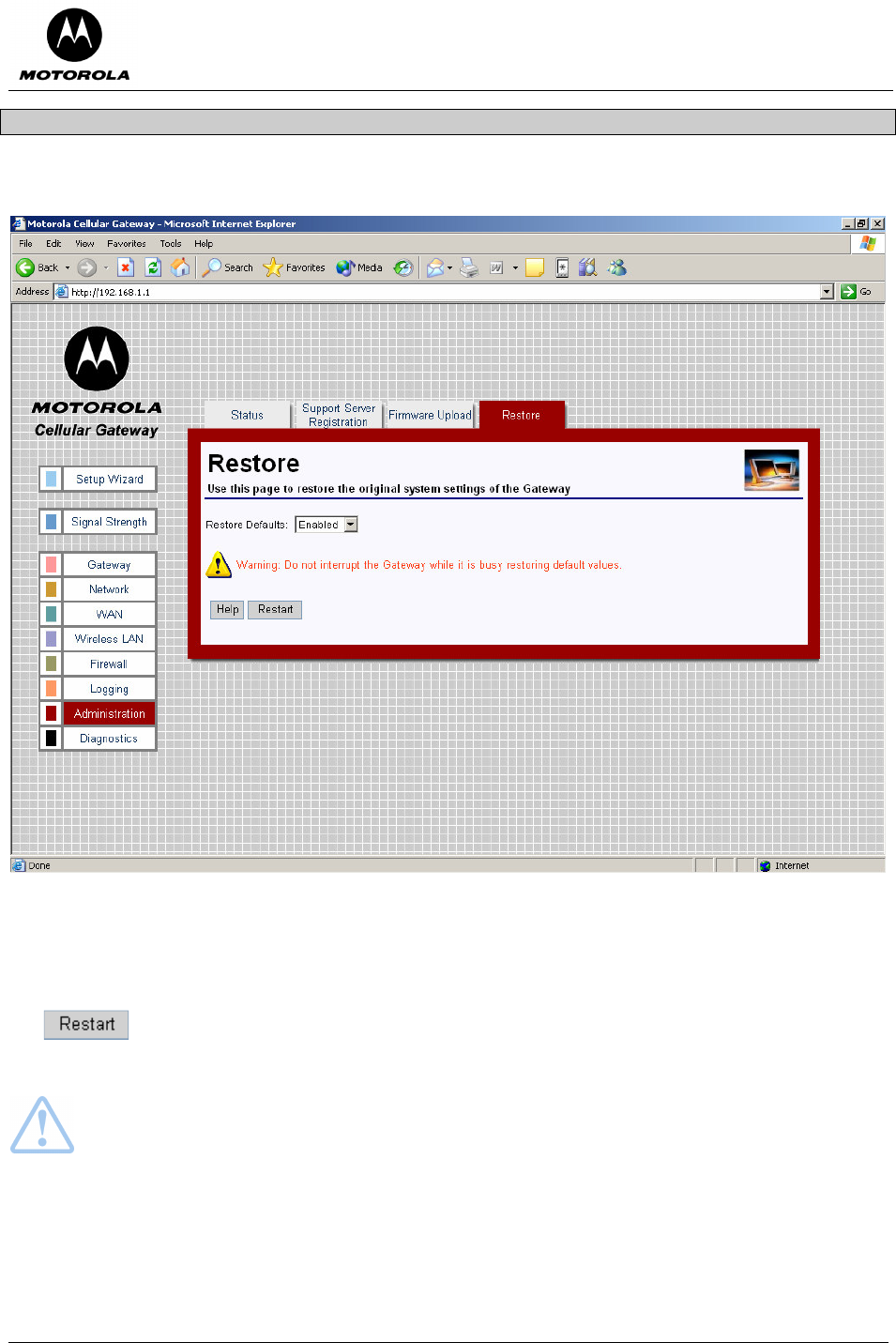
Task: Open the WAN sidebar section
Action: coord(109,615)
